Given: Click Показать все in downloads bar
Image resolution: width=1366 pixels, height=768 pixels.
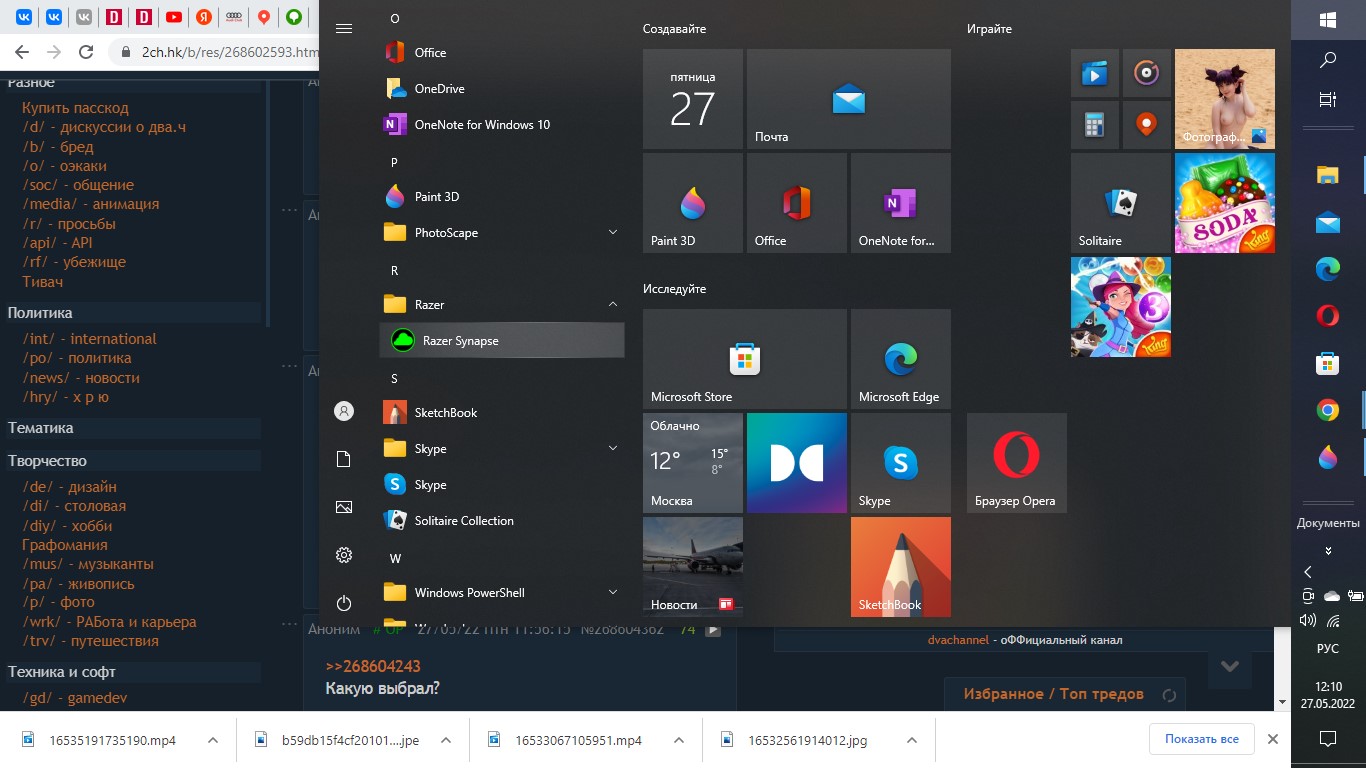Looking at the screenshot, I should tap(1201, 739).
